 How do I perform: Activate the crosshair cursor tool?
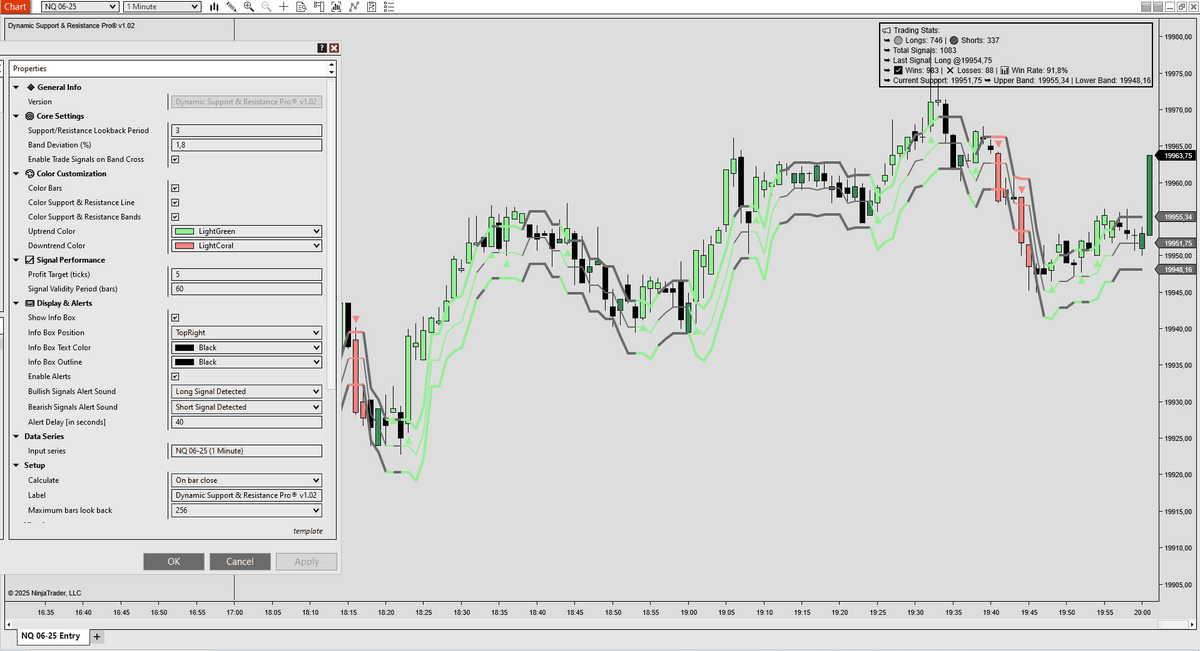tap(284, 7)
